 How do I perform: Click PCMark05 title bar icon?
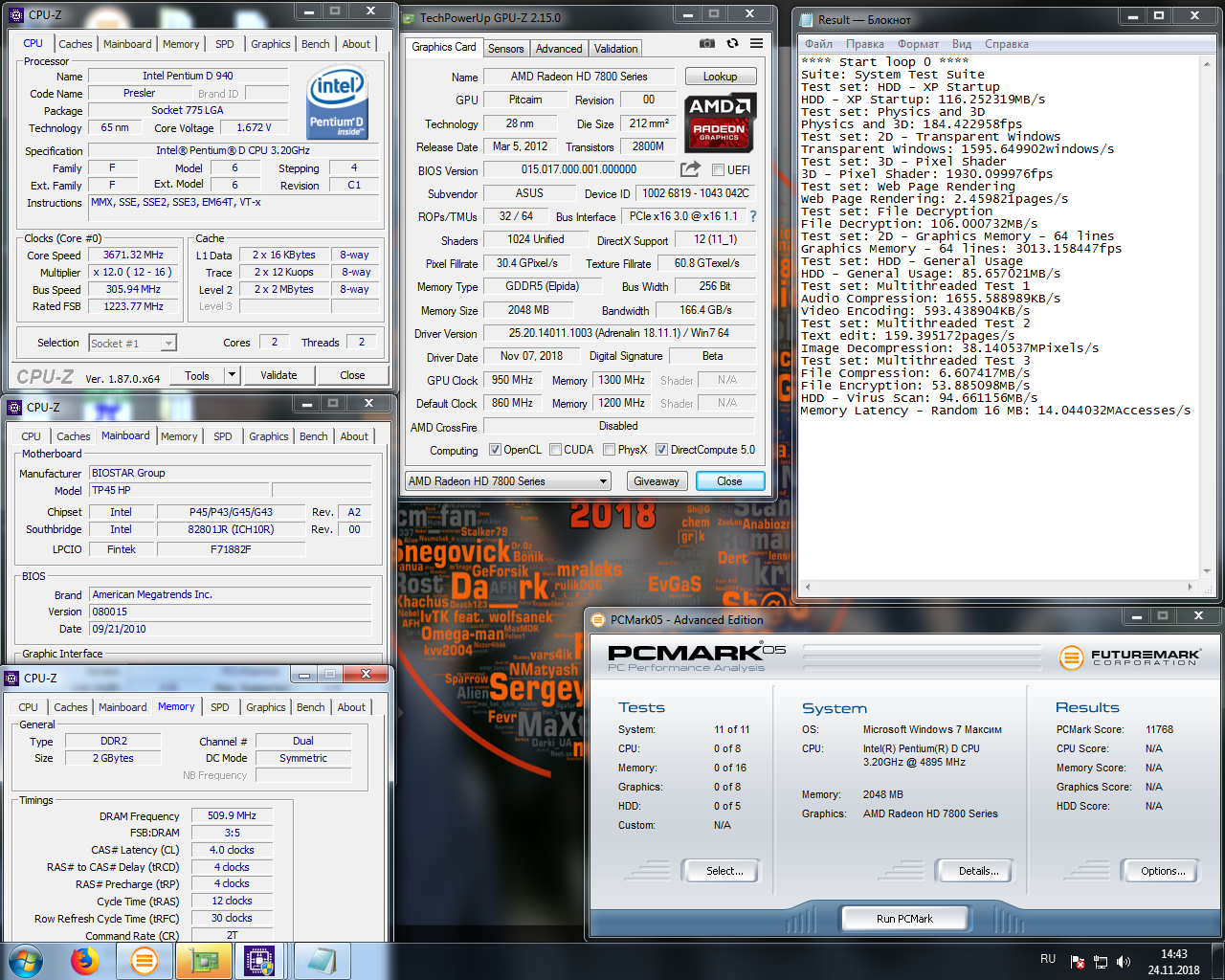598,620
